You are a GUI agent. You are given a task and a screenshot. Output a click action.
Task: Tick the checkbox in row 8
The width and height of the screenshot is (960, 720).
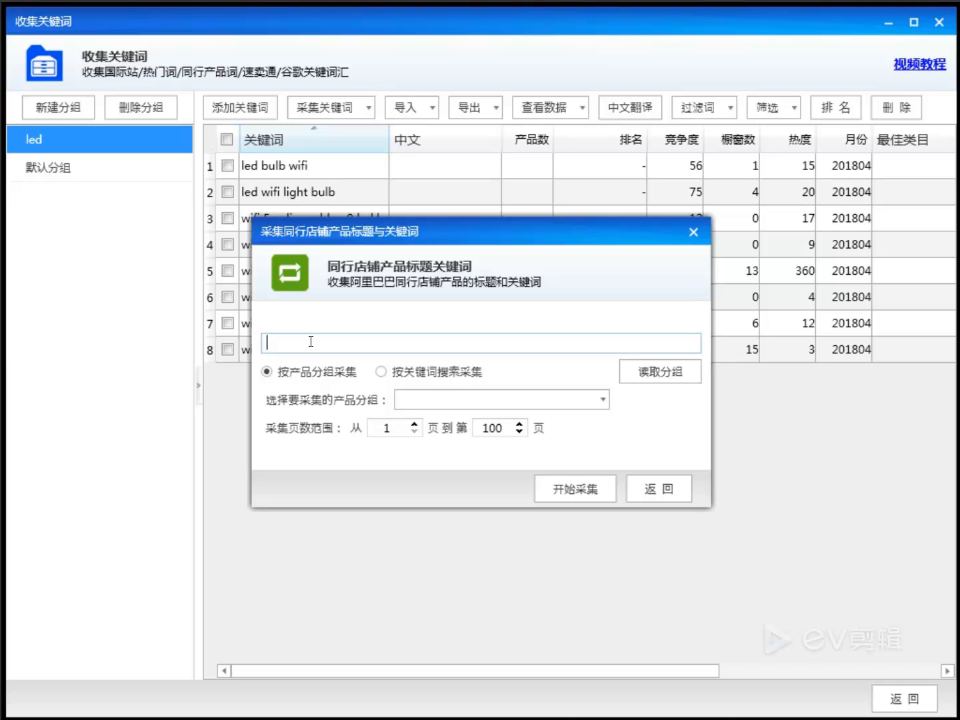tap(227, 350)
